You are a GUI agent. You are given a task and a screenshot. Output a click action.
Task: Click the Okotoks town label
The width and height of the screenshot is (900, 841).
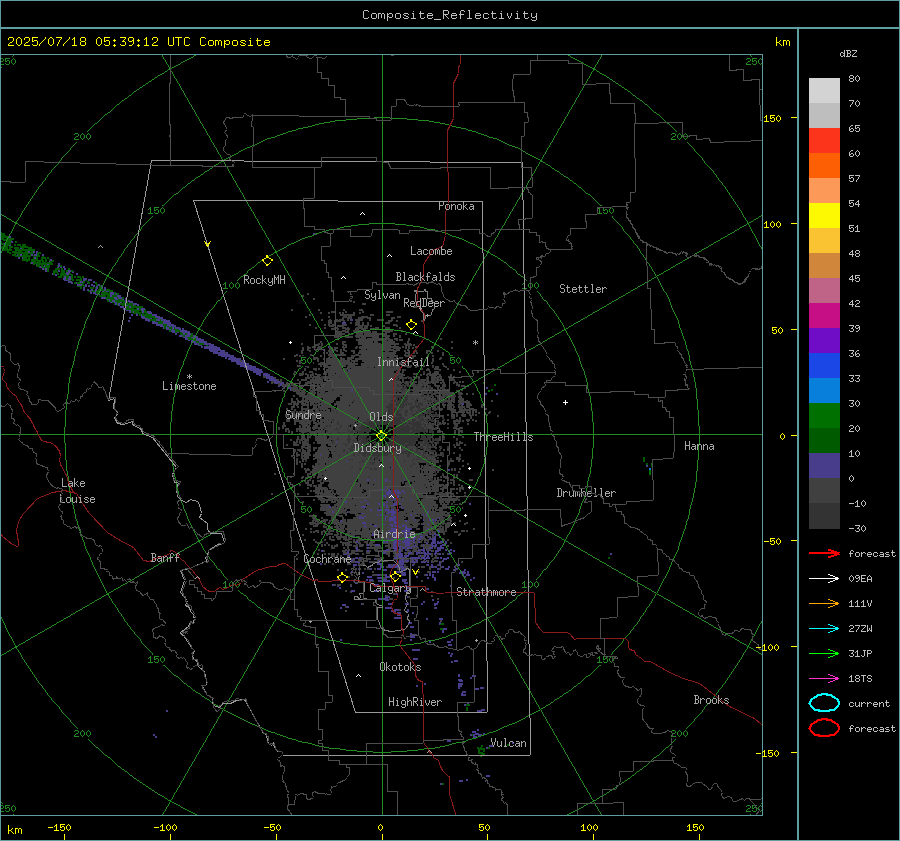pyautogui.click(x=400, y=667)
